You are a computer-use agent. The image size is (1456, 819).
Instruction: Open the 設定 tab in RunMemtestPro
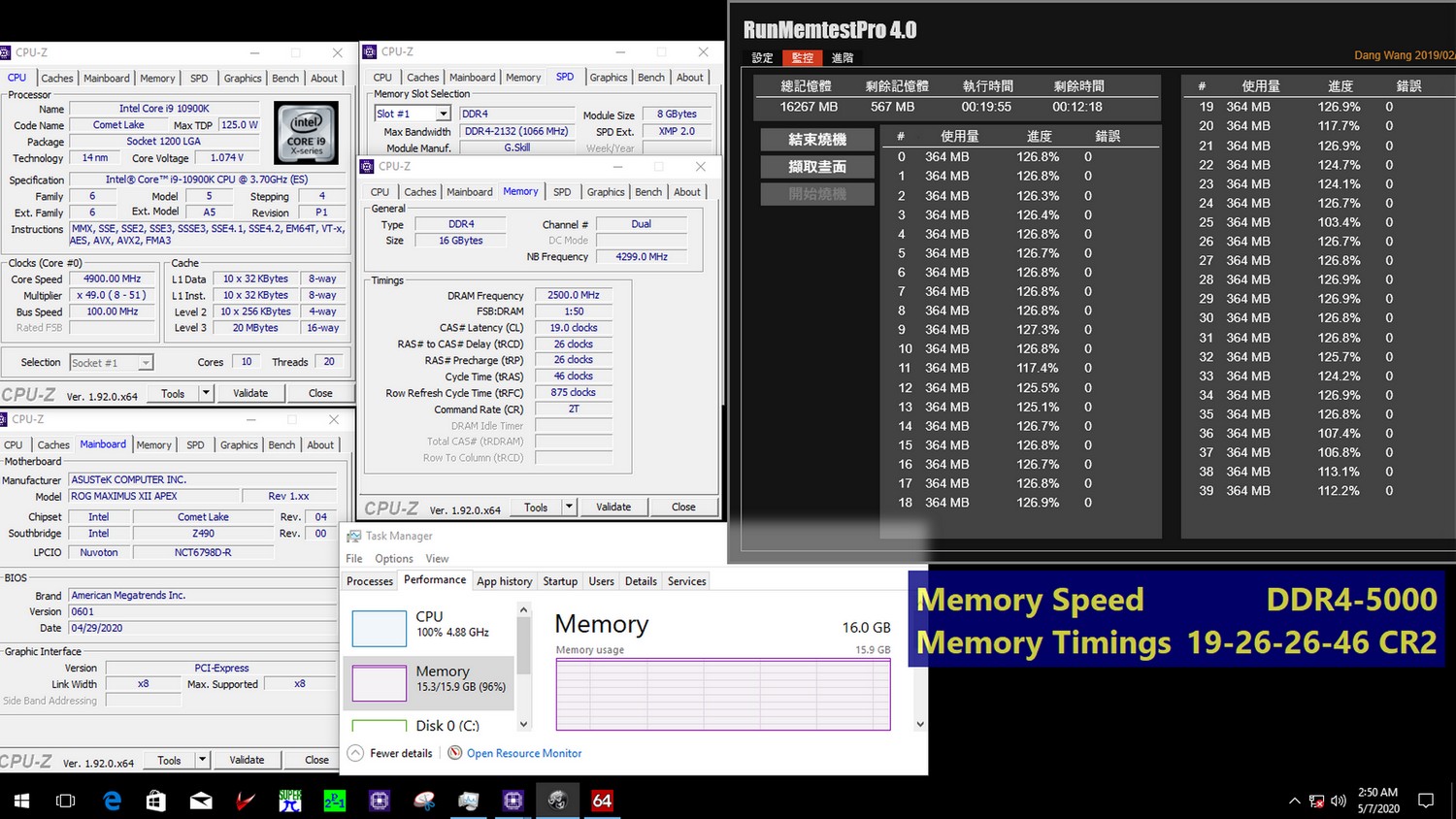(763, 58)
